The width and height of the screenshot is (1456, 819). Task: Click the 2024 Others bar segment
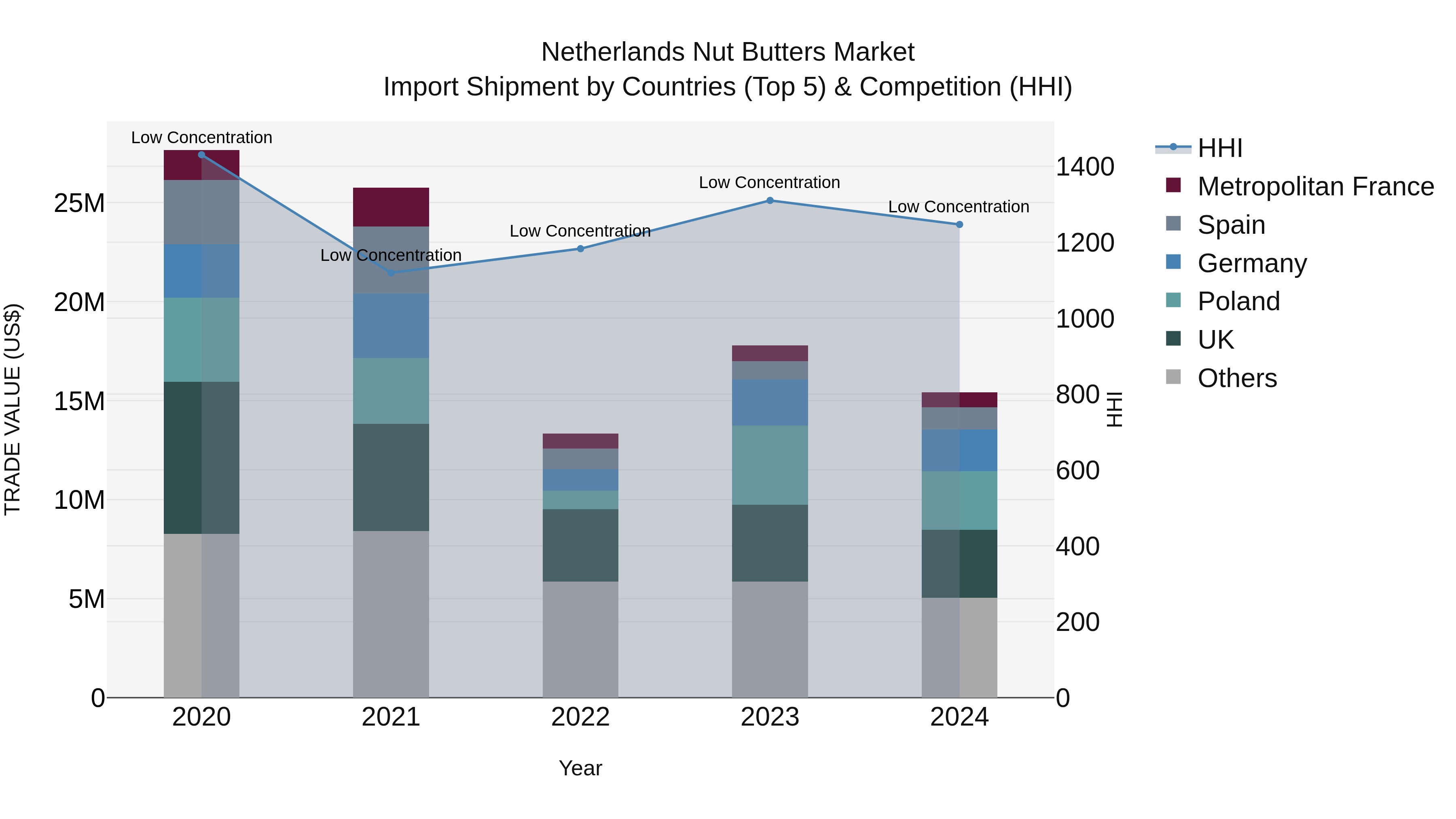[x=959, y=648]
